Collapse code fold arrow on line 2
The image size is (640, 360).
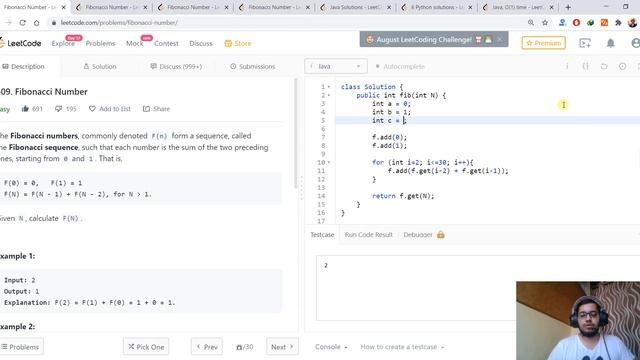point(329,96)
